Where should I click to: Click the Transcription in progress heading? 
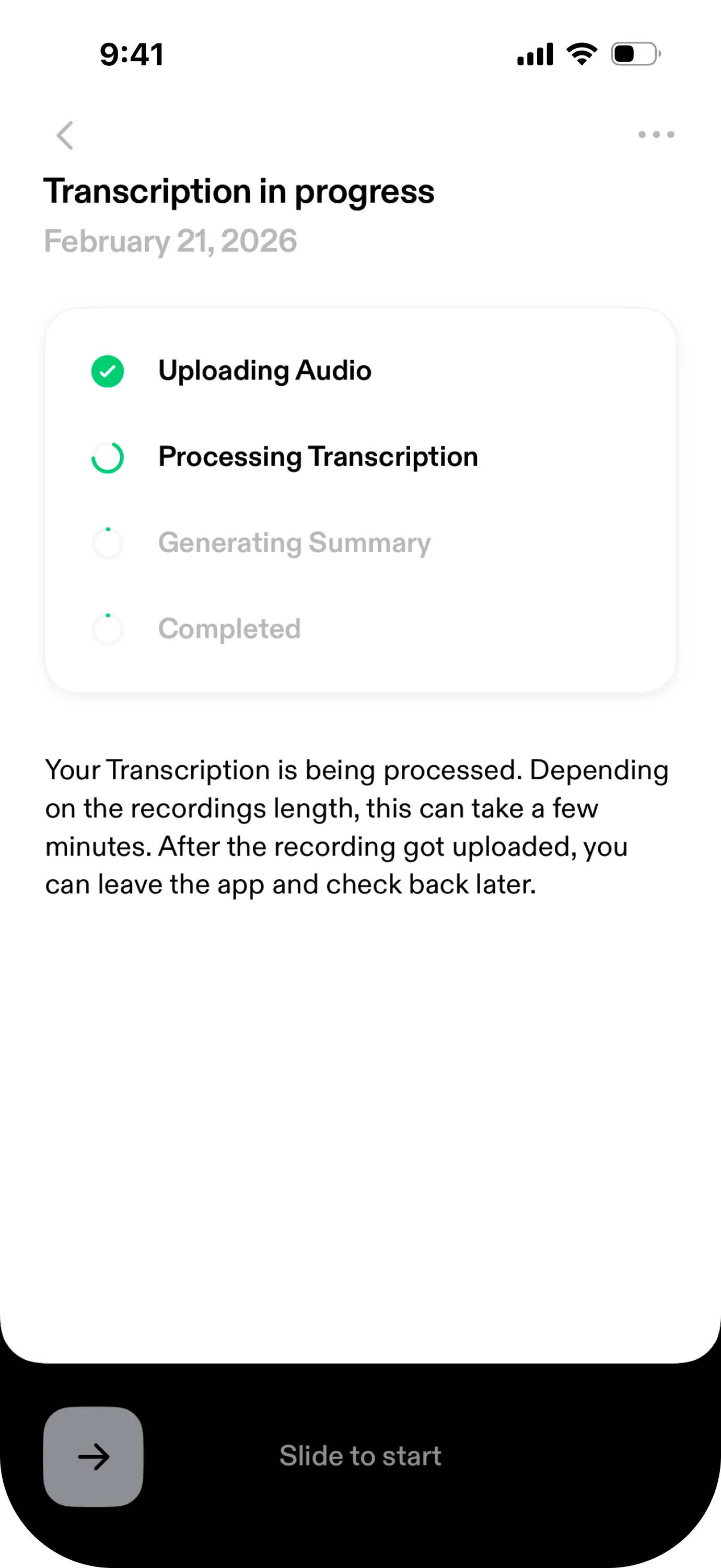(239, 191)
